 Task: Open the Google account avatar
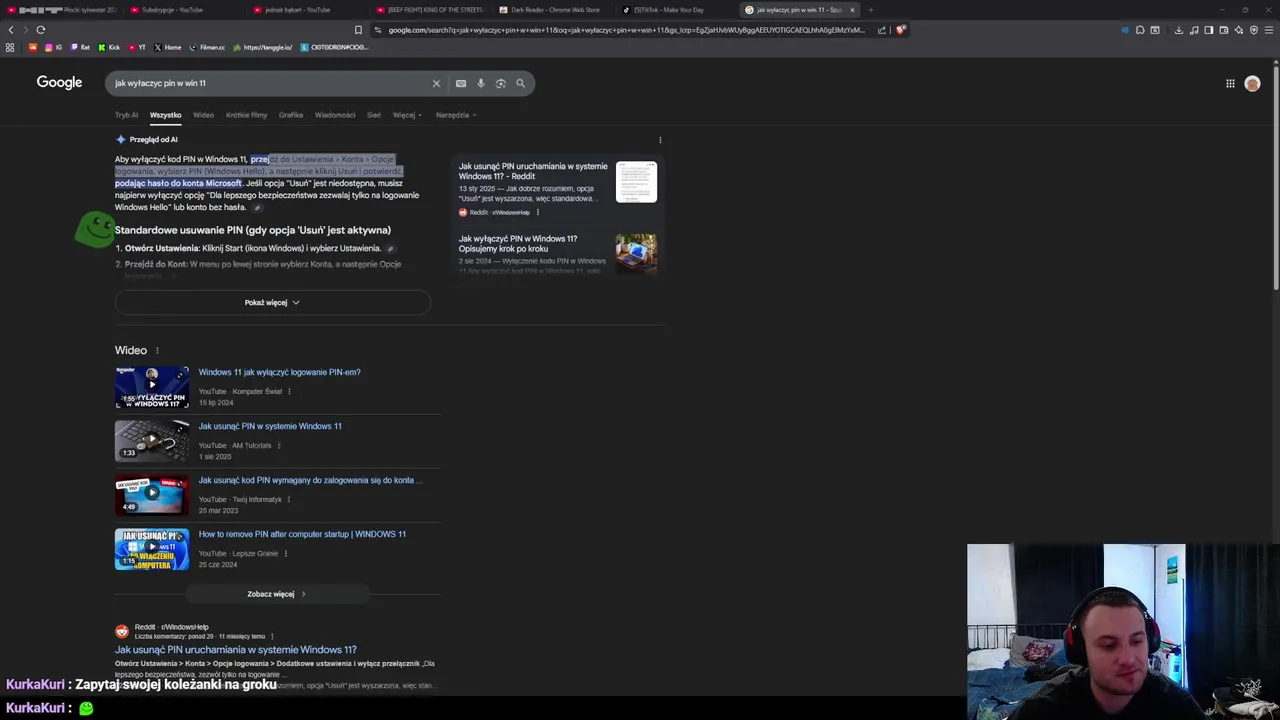[x=1252, y=84]
